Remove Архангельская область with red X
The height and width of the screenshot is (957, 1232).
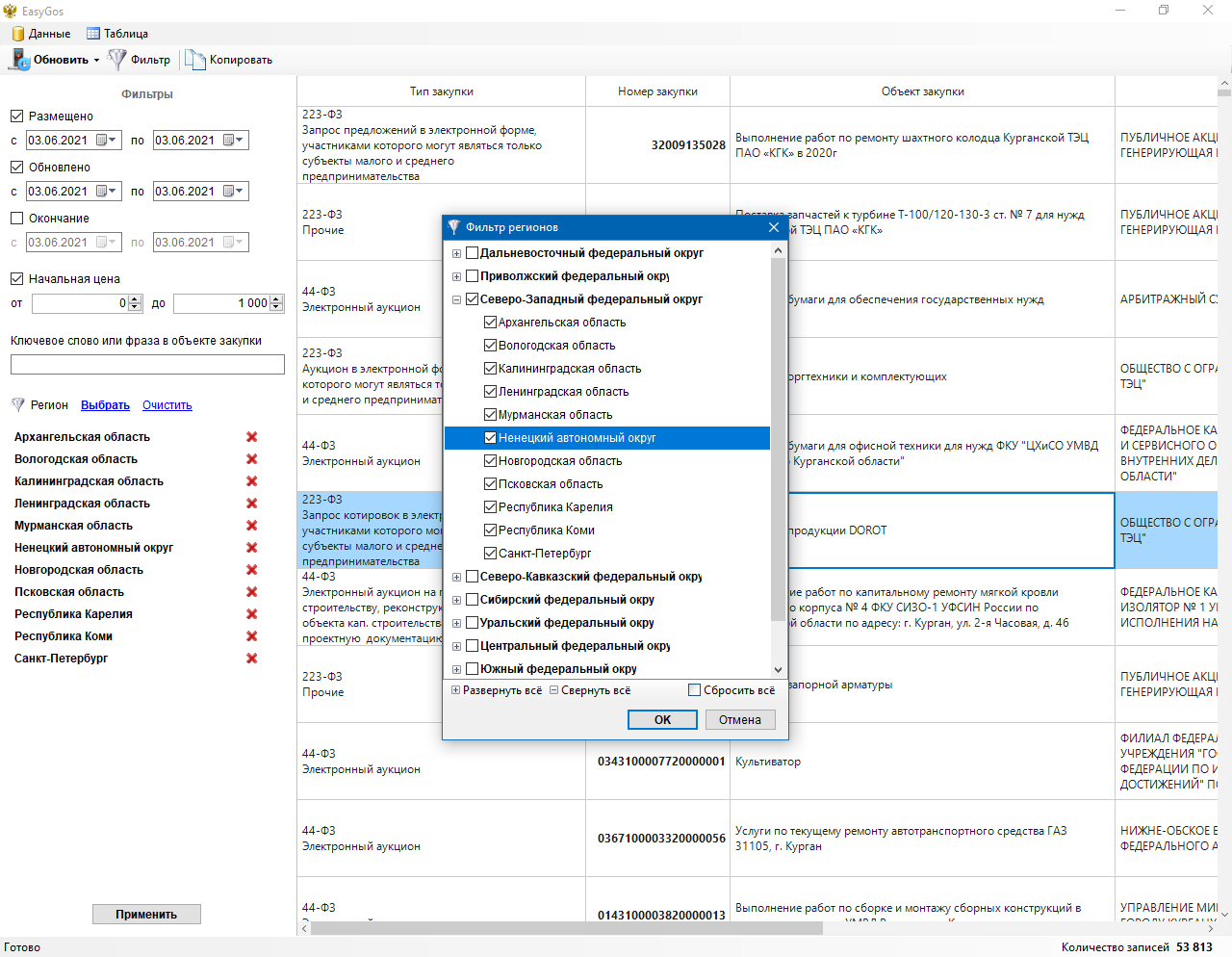point(252,437)
